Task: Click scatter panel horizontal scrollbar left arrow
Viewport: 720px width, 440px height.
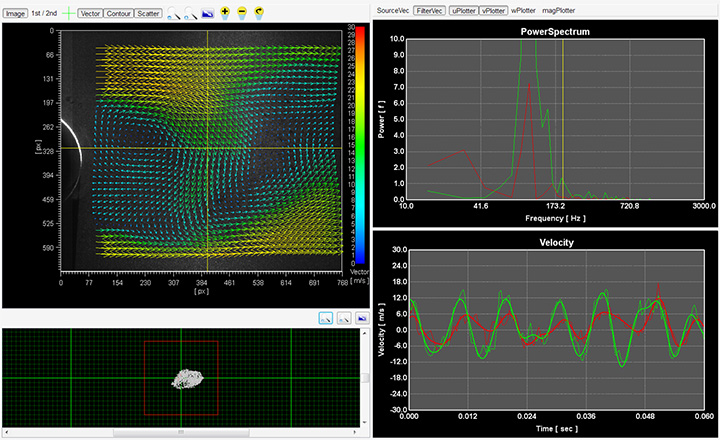Action: (x=6, y=432)
